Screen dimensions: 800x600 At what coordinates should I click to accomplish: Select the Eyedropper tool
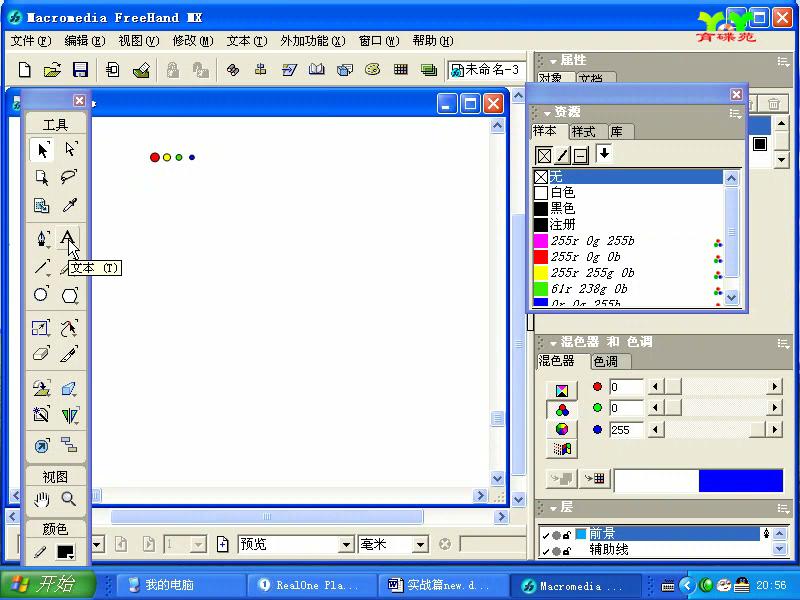pyautogui.click(x=70, y=205)
